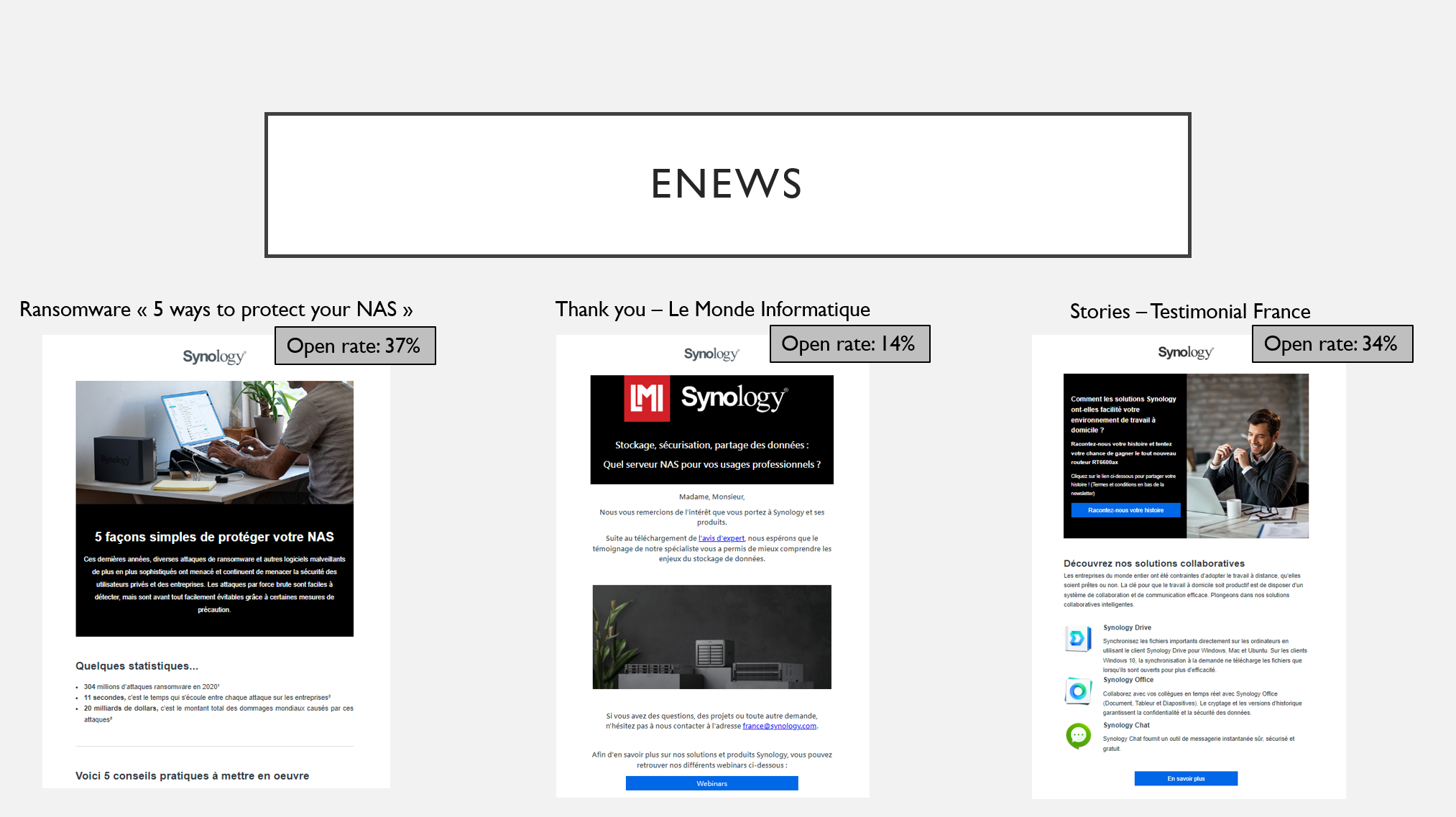Click white Synology logo in black banner
The image size is (1456, 817).
tap(734, 397)
